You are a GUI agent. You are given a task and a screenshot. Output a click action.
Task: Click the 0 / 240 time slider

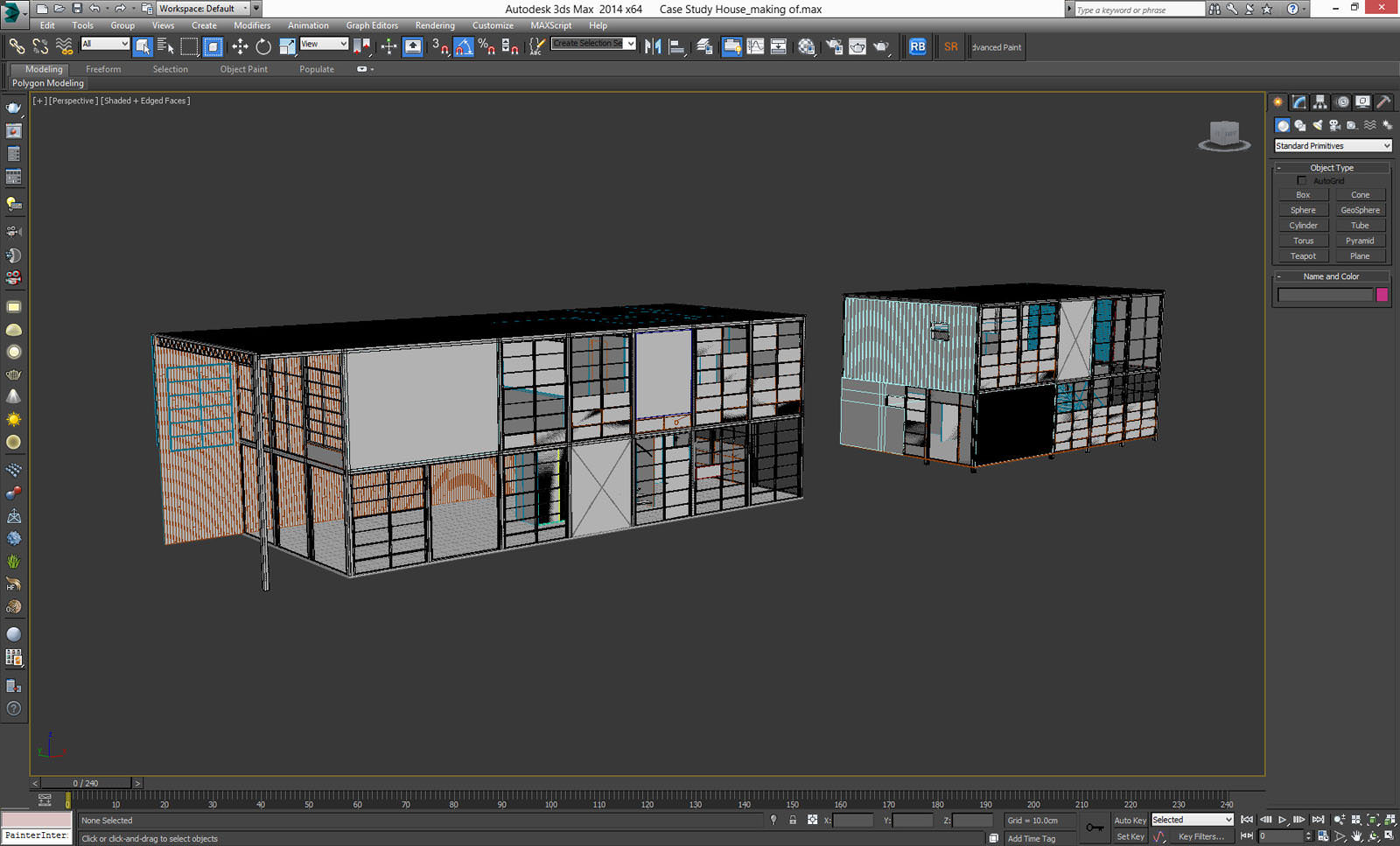[86, 783]
